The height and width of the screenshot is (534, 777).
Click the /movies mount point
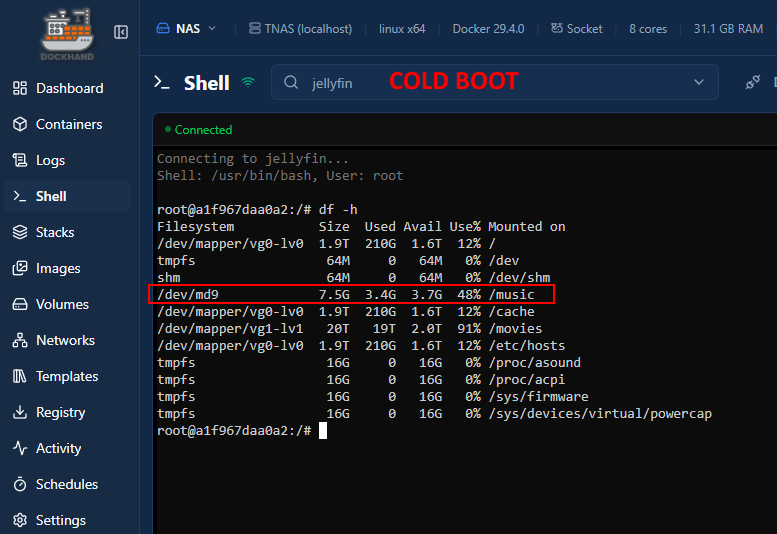tap(515, 329)
